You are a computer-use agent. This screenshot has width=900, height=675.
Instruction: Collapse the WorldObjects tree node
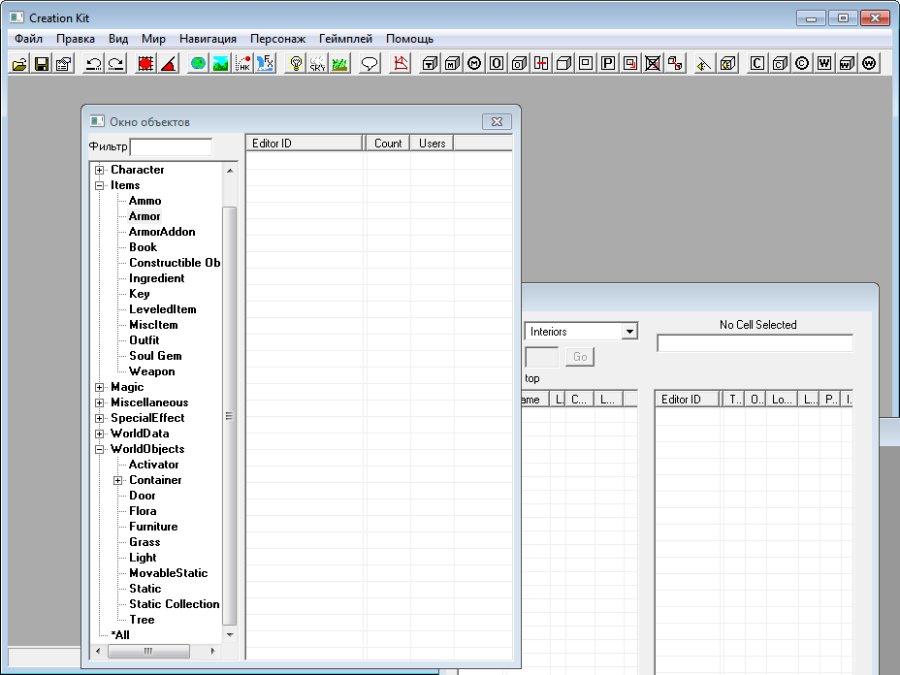point(100,449)
